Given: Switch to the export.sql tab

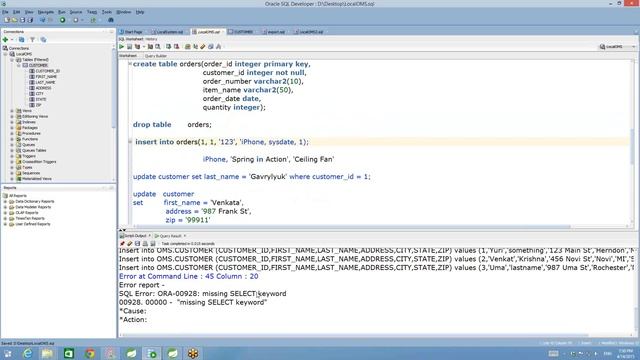Looking at the screenshot, I should [274, 32].
